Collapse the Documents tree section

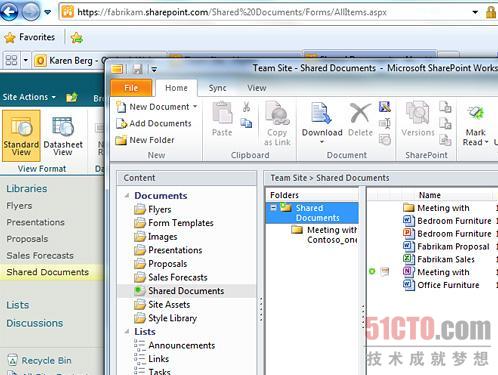[x=127, y=195]
